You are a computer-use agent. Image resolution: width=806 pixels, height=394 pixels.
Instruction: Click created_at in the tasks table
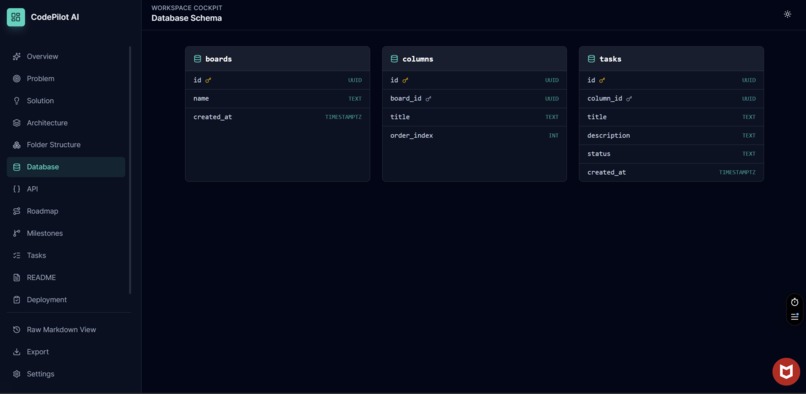tap(607, 172)
